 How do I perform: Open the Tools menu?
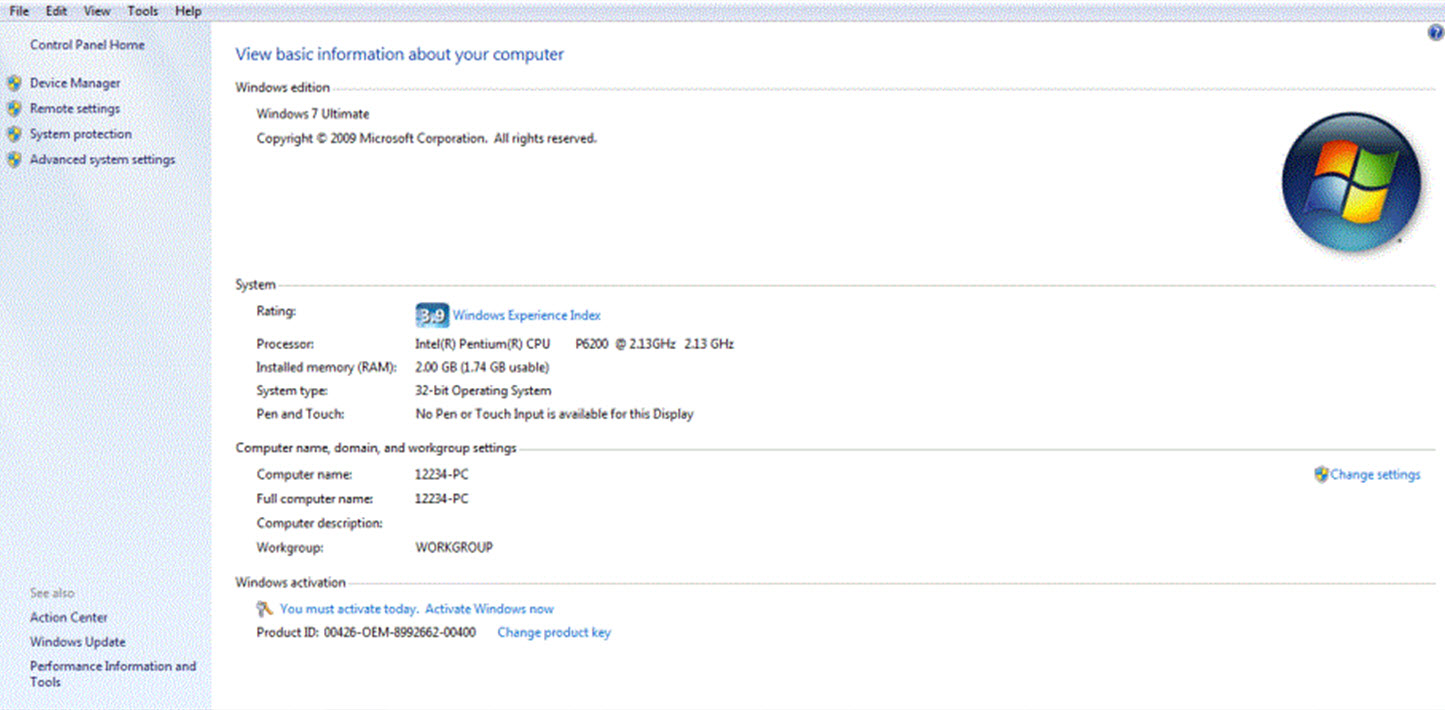[x=143, y=11]
